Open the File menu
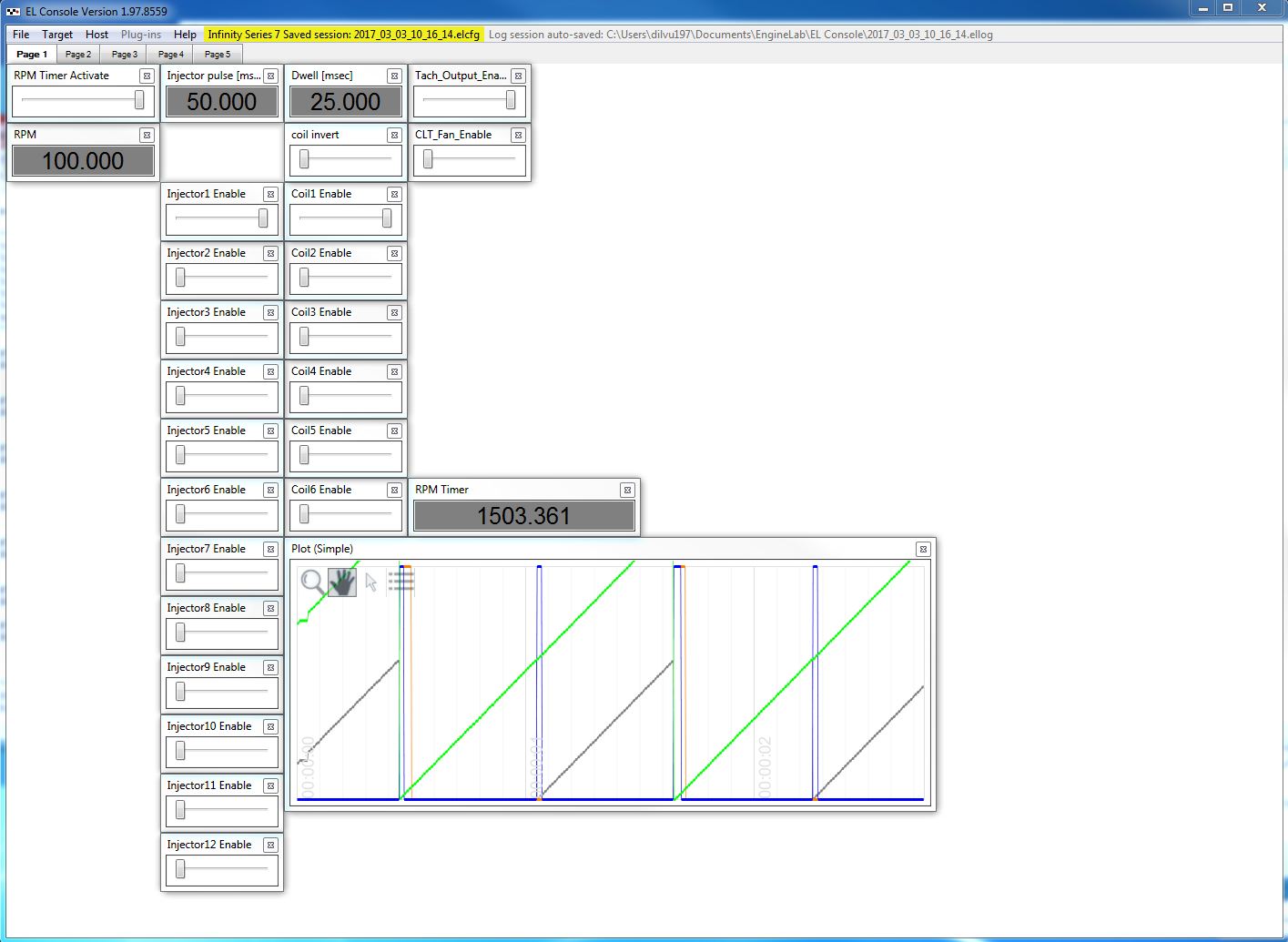Viewport: 1288px width, 942px height. [x=21, y=35]
